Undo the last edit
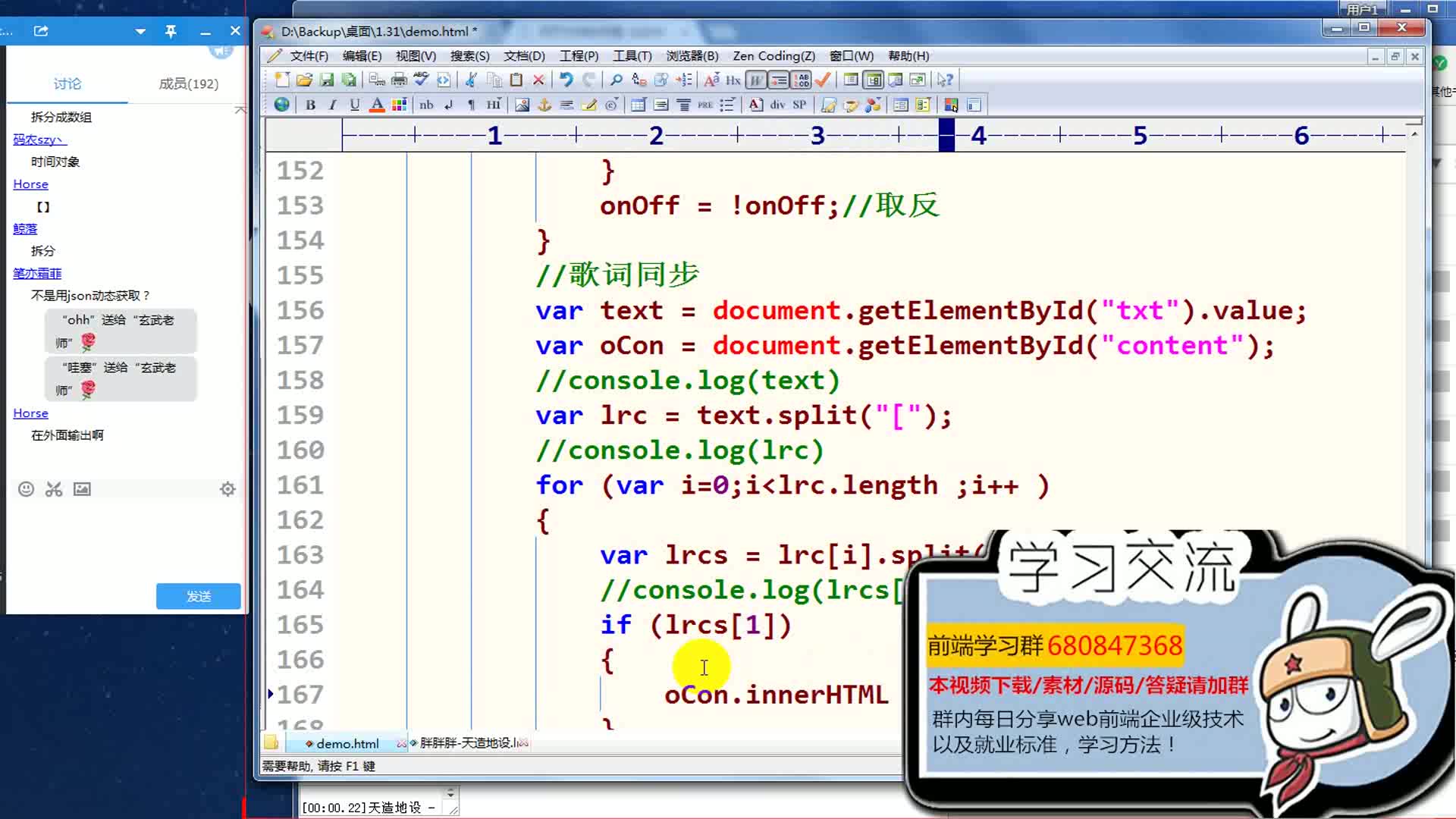Screen dimensions: 1456x819 coord(566,80)
